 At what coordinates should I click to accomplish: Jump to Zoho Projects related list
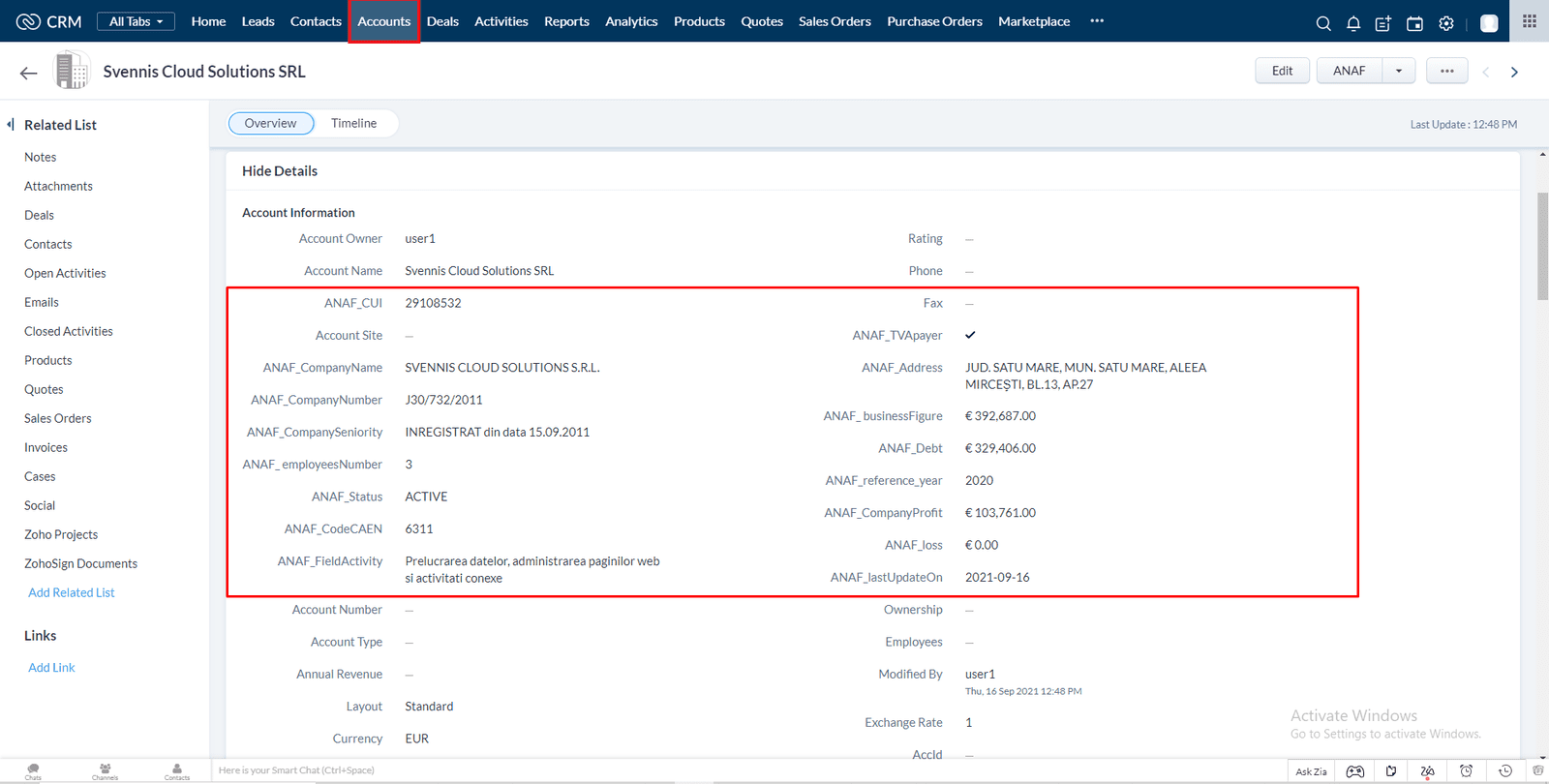pos(61,534)
